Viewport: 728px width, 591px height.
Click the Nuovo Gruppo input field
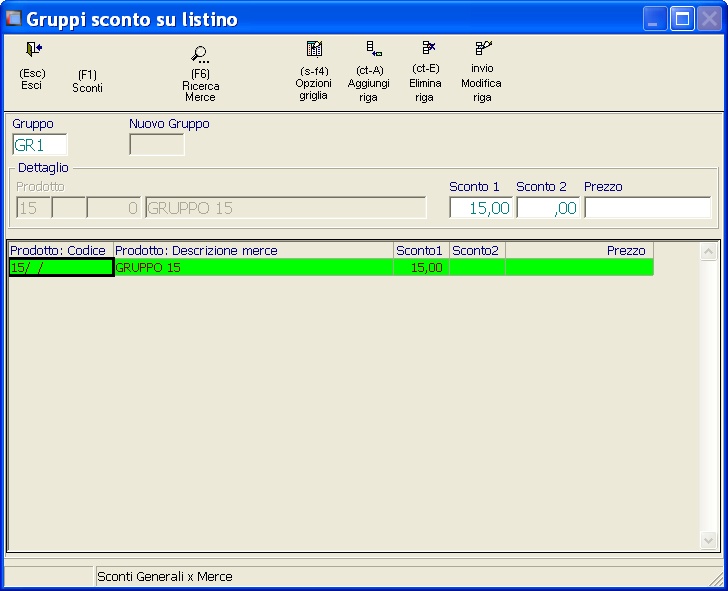156,145
